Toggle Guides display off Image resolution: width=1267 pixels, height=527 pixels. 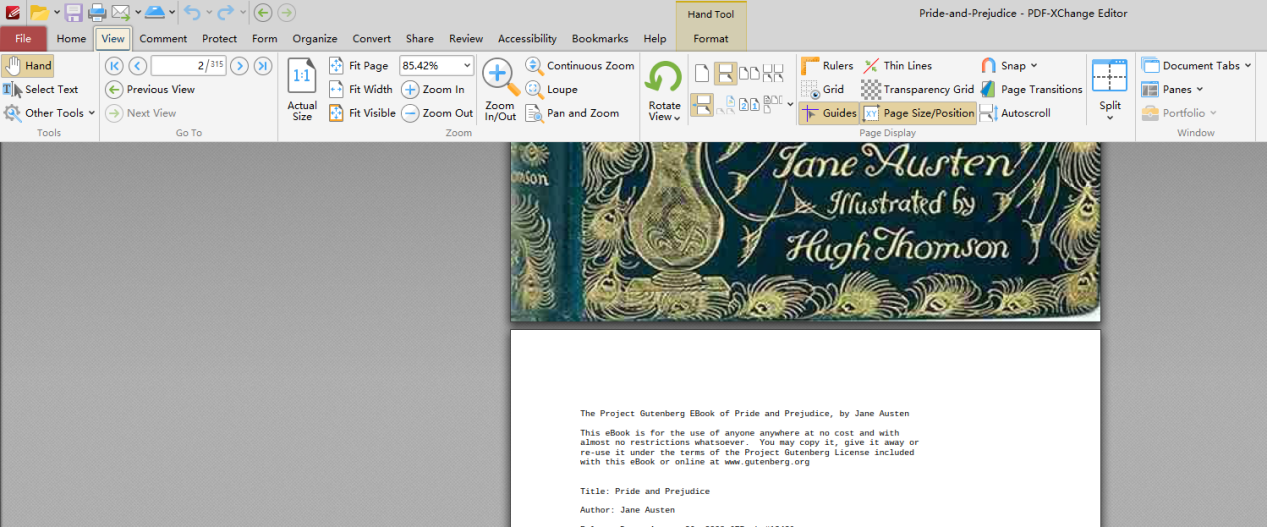(828, 113)
